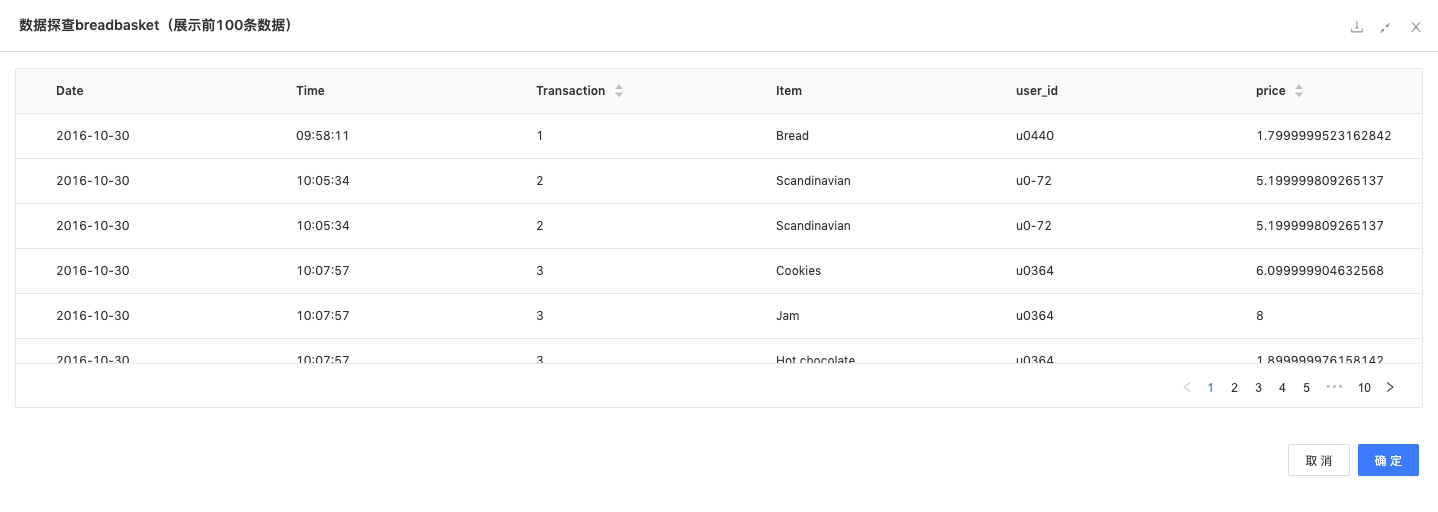
Task: Open page 2 of results
Action: pyautogui.click(x=1235, y=387)
